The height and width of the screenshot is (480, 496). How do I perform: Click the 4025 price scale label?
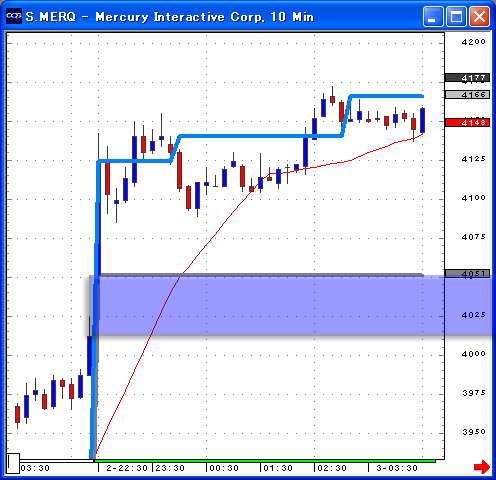coord(473,315)
